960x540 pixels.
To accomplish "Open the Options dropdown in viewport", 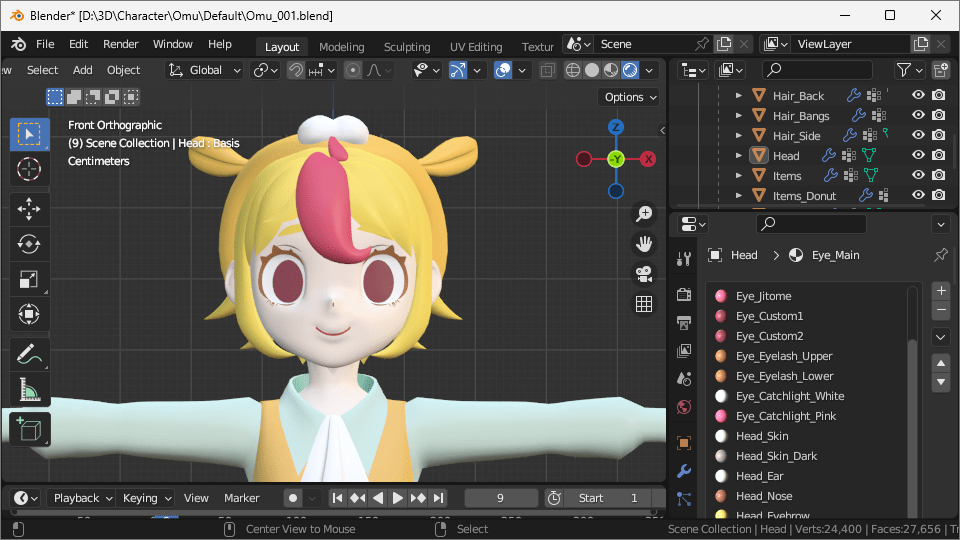I will tap(630, 97).
